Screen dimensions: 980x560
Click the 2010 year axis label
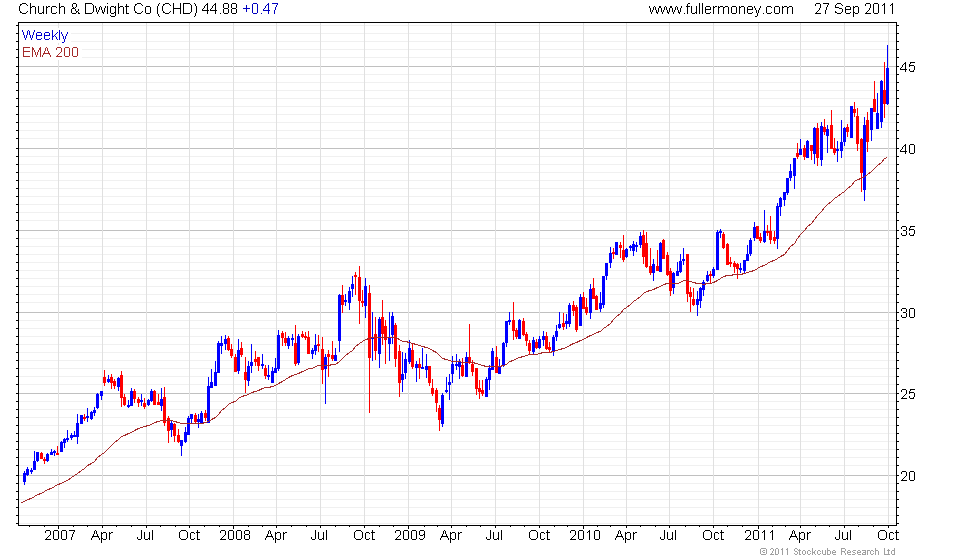point(584,536)
